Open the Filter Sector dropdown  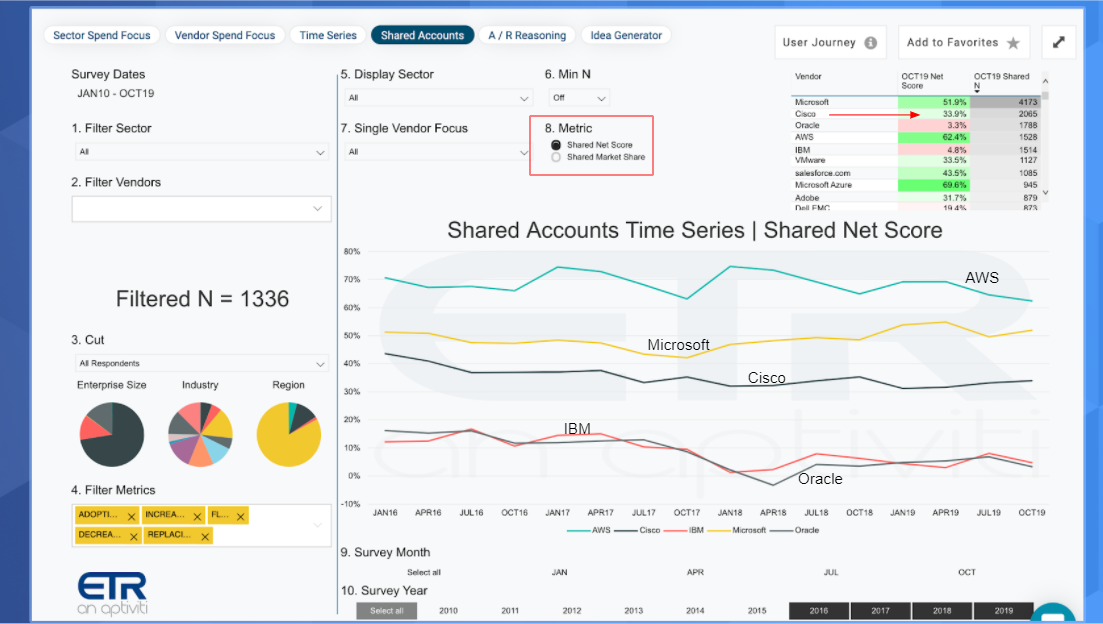pos(201,152)
